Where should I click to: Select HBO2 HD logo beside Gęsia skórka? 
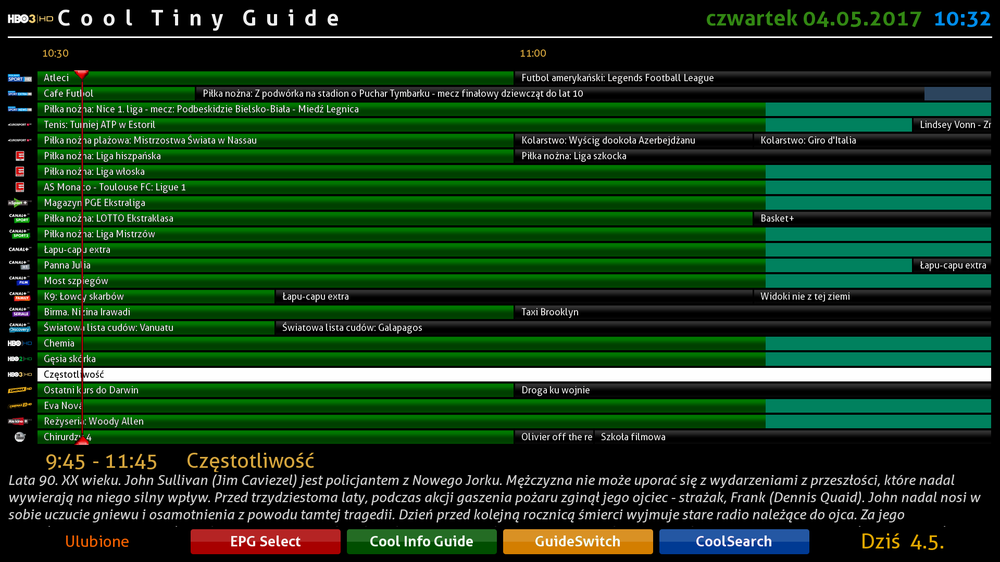[x=20, y=359]
